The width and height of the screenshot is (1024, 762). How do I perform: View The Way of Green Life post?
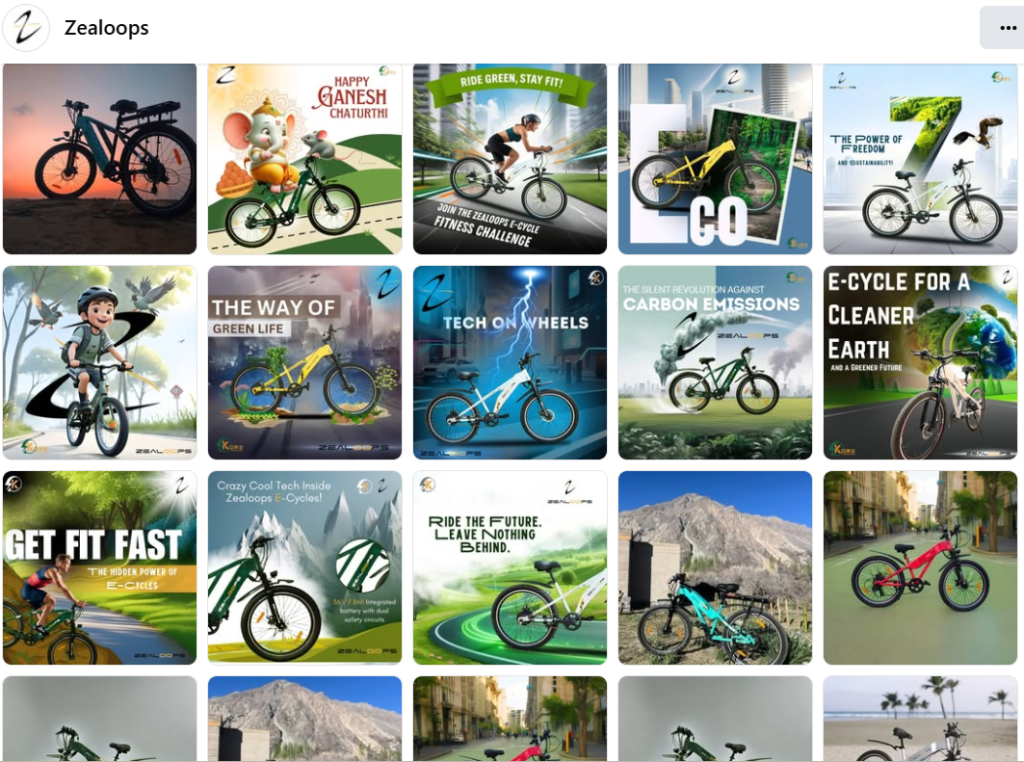[305, 362]
